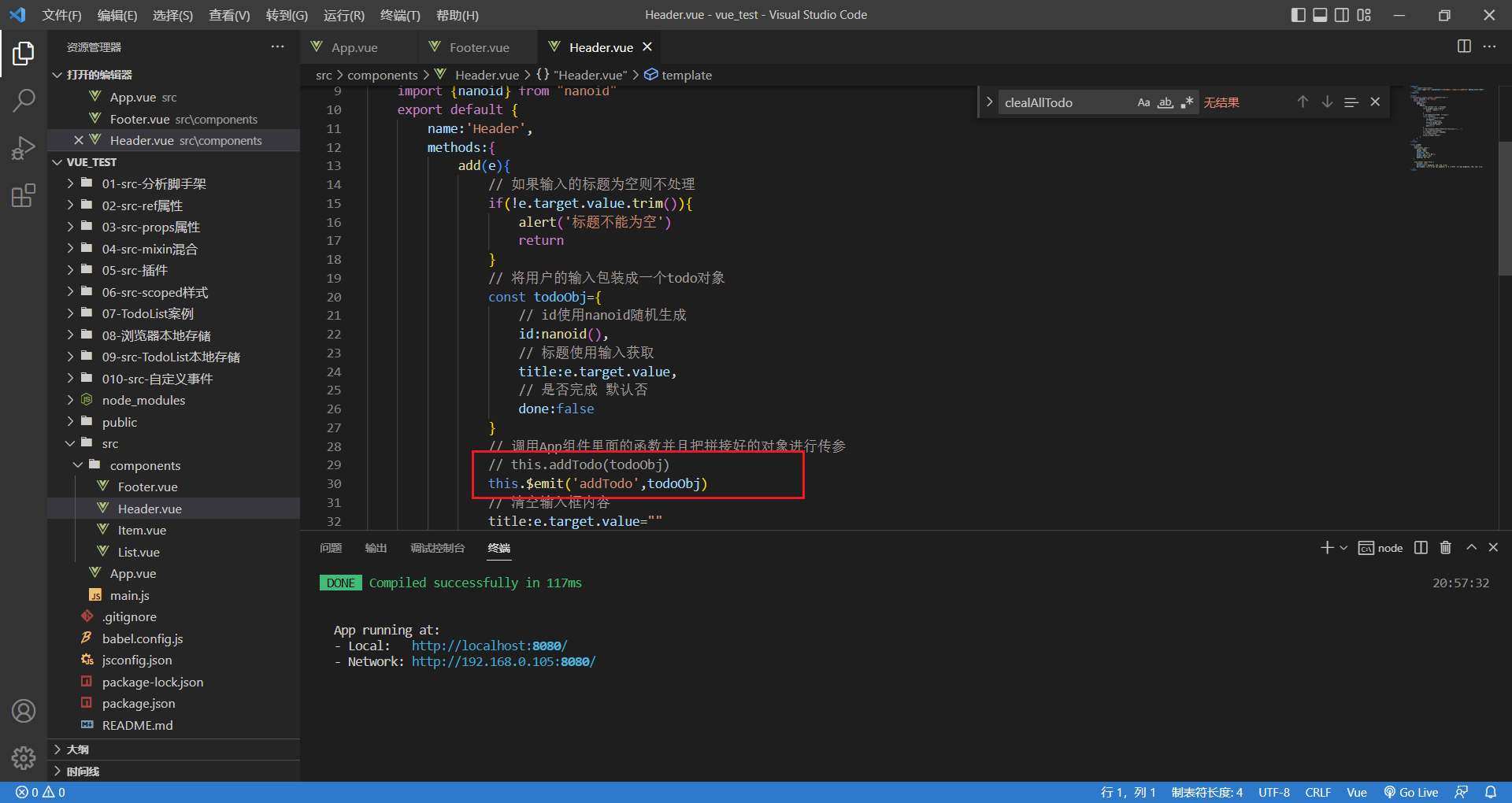Open the 终端(T) menu
The height and width of the screenshot is (803, 1512).
pyautogui.click(x=400, y=15)
